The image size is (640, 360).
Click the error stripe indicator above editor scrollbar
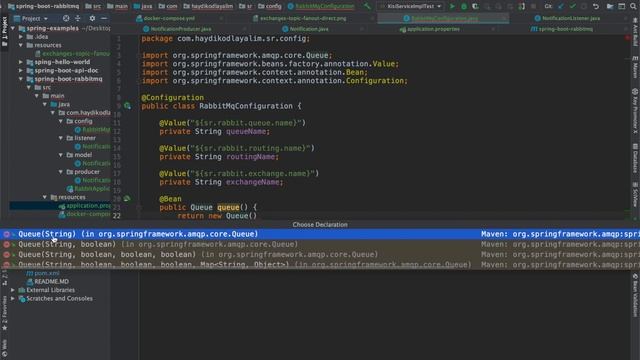pos(628,38)
